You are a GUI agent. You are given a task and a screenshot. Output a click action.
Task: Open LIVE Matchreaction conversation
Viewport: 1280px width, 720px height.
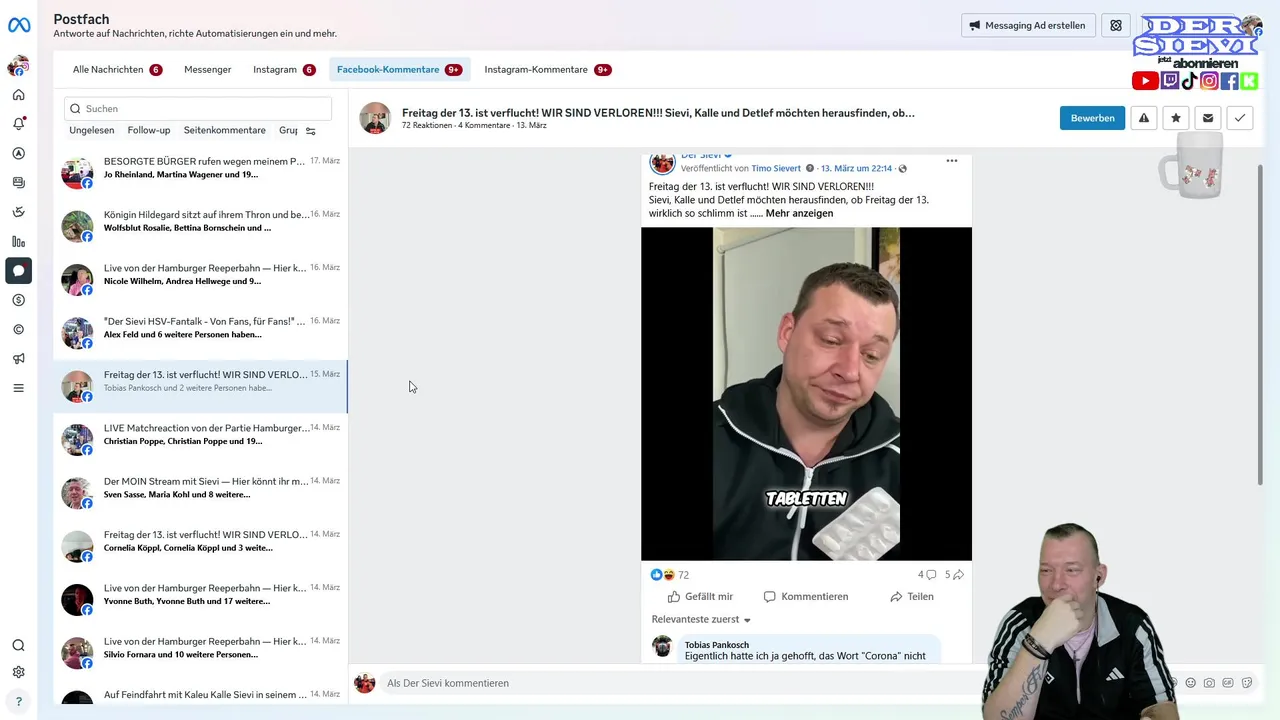pyautogui.click(x=200, y=440)
